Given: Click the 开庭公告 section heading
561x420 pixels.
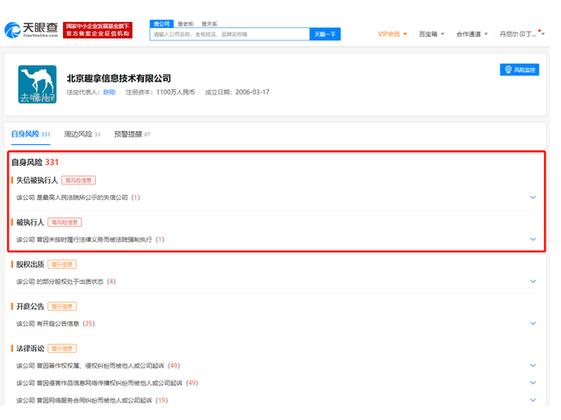Looking at the screenshot, I should (30, 306).
